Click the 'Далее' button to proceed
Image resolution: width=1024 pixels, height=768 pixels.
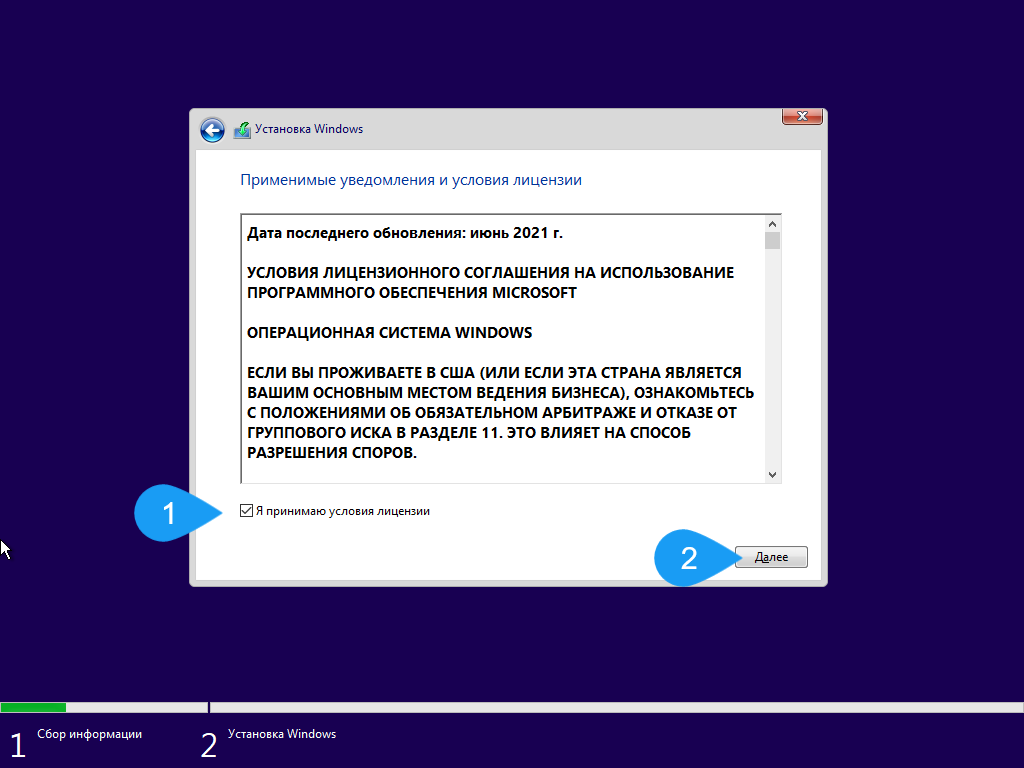771,557
